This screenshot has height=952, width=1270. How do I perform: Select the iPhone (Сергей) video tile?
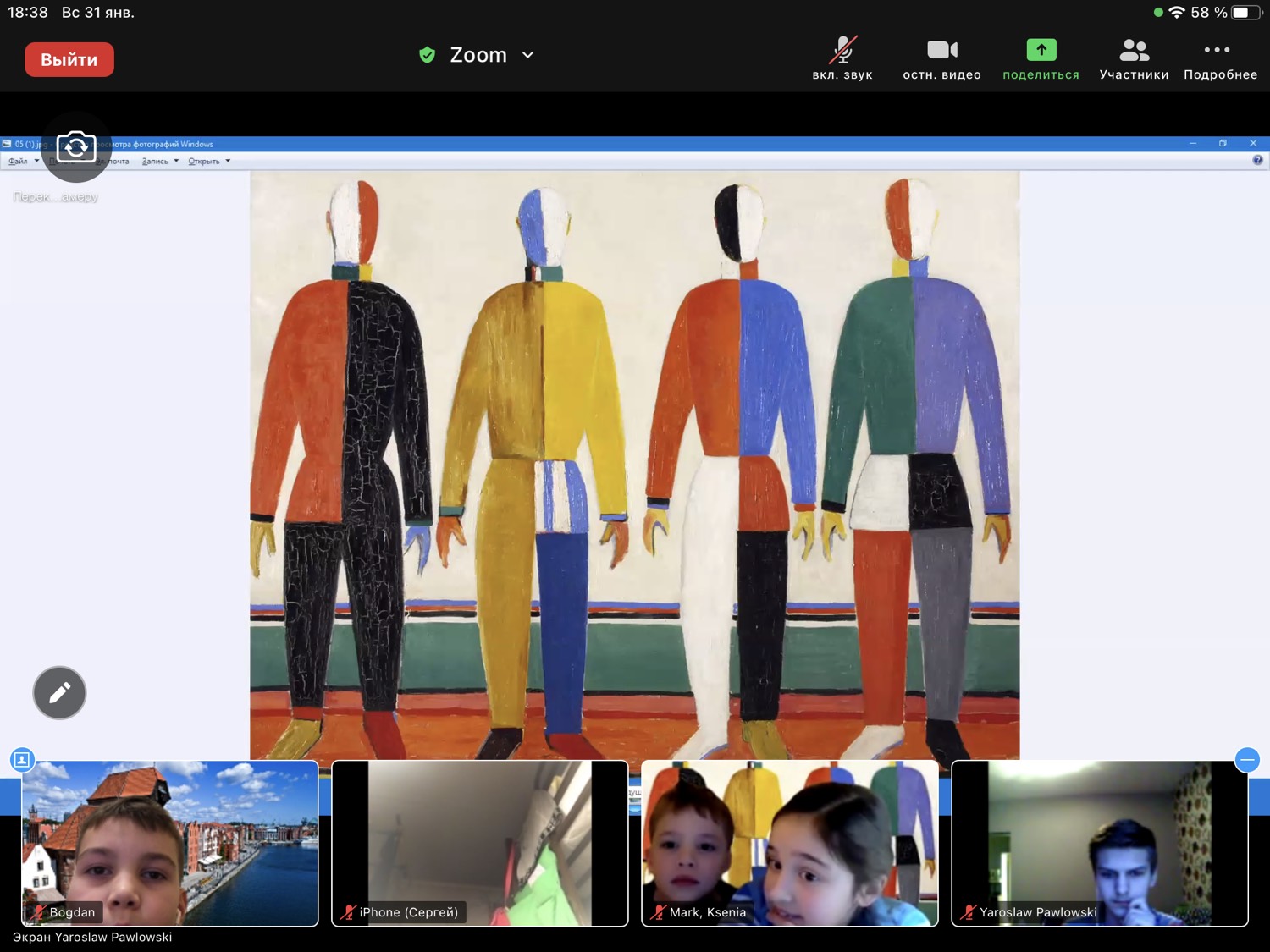click(479, 843)
